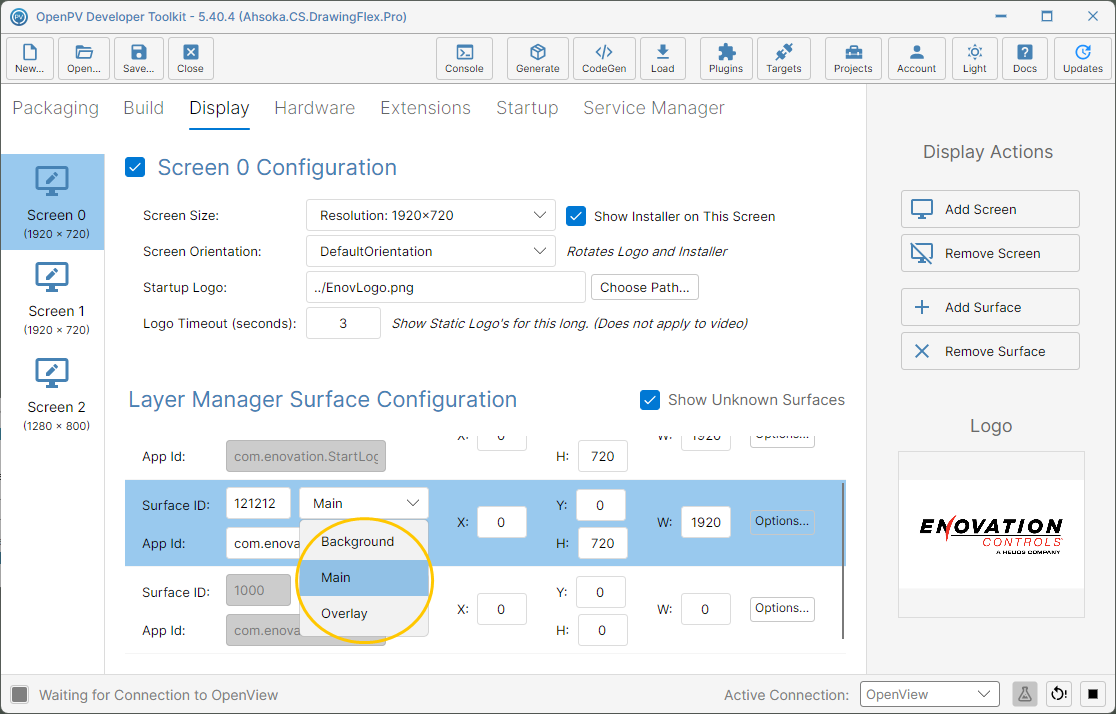Click the Choose Path... button
1116x714 pixels.
[645, 288]
